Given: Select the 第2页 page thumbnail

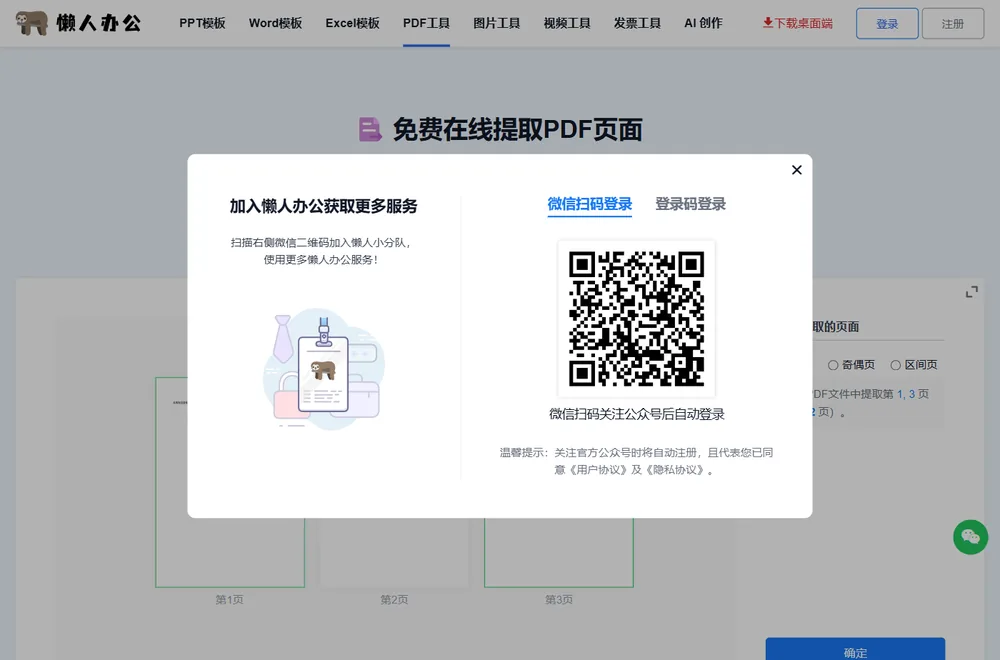Looking at the screenshot, I should click(394, 552).
